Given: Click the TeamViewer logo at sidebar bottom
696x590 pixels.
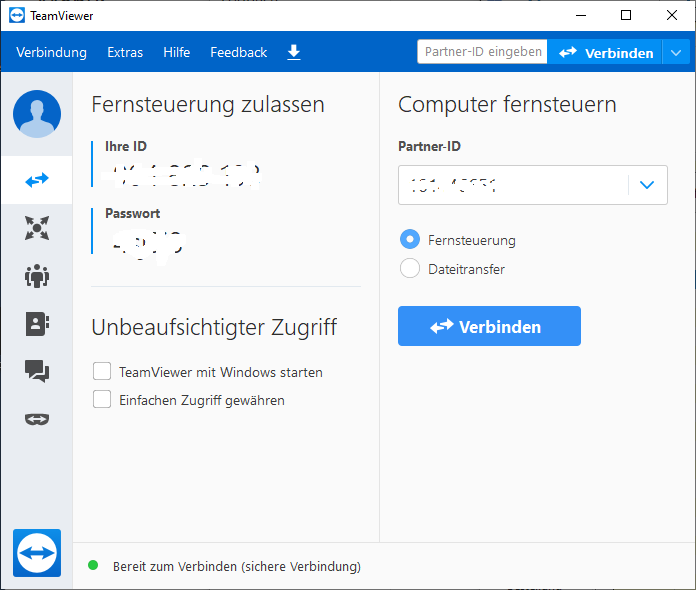Looking at the screenshot, I should click(37, 553).
